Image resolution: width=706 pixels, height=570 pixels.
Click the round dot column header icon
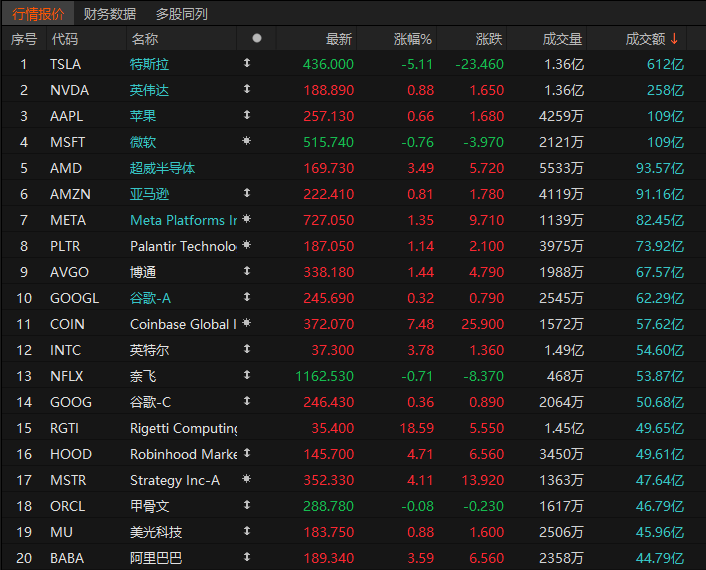257,38
